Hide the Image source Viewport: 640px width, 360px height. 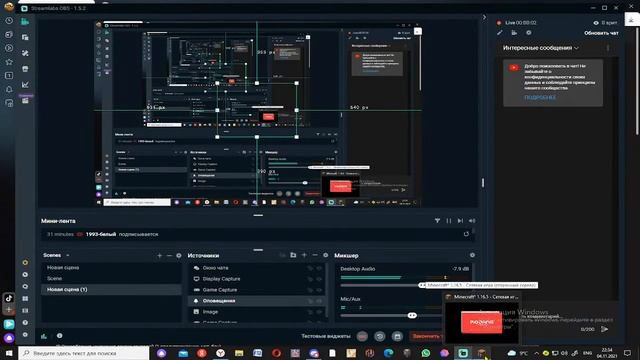(x=319, y=312)
